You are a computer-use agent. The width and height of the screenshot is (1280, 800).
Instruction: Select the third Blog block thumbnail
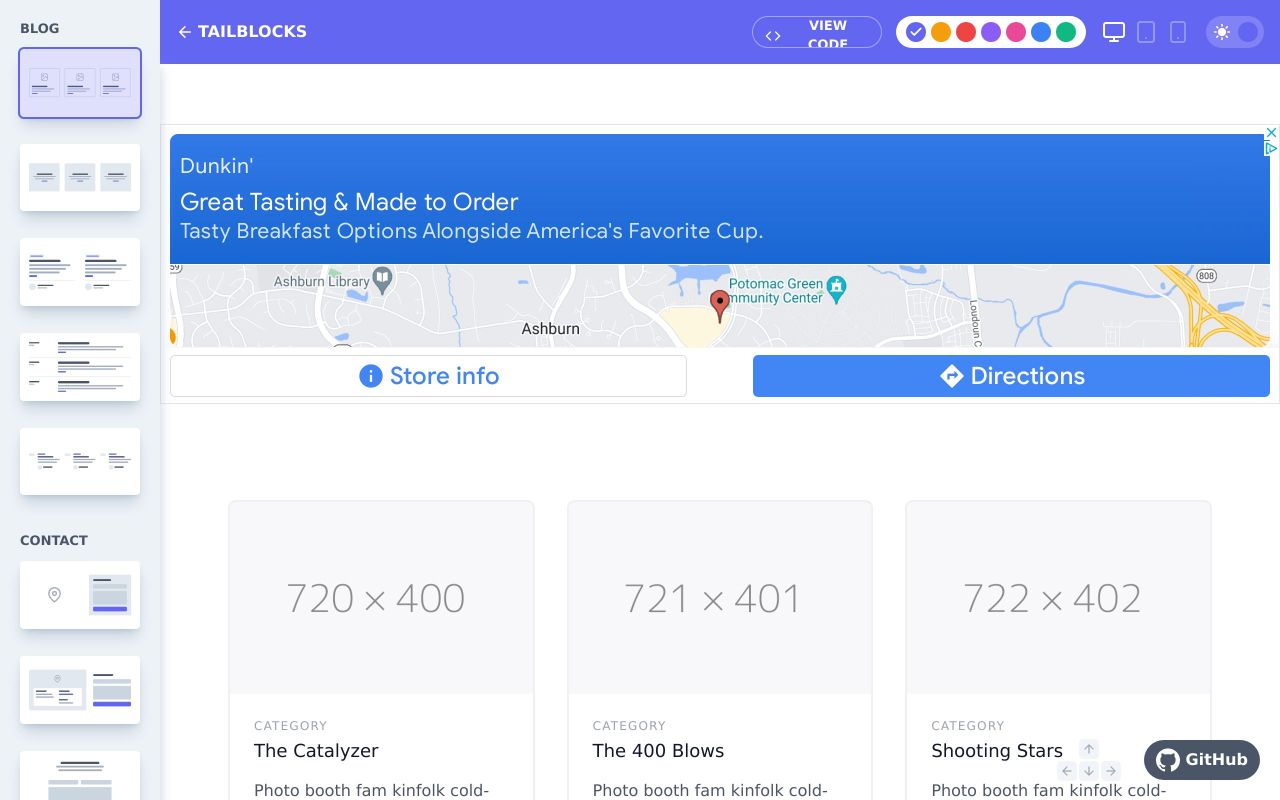(80, 272)
